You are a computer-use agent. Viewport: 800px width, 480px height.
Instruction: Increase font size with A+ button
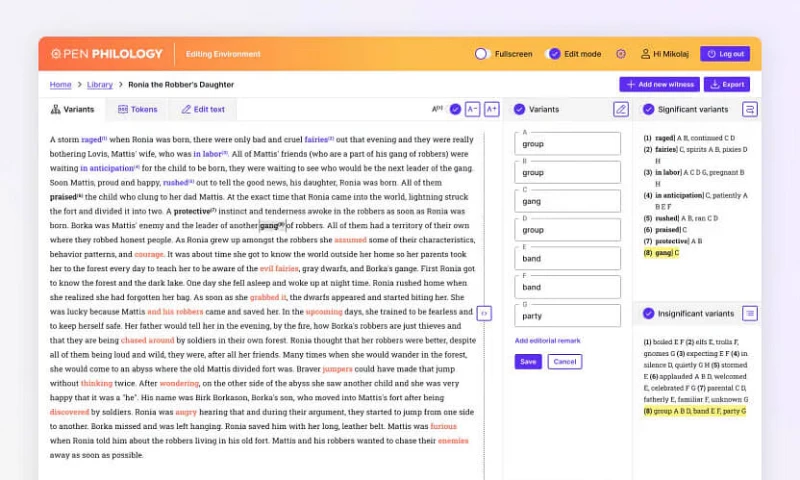pyautogui.click(x=491, y=109)
